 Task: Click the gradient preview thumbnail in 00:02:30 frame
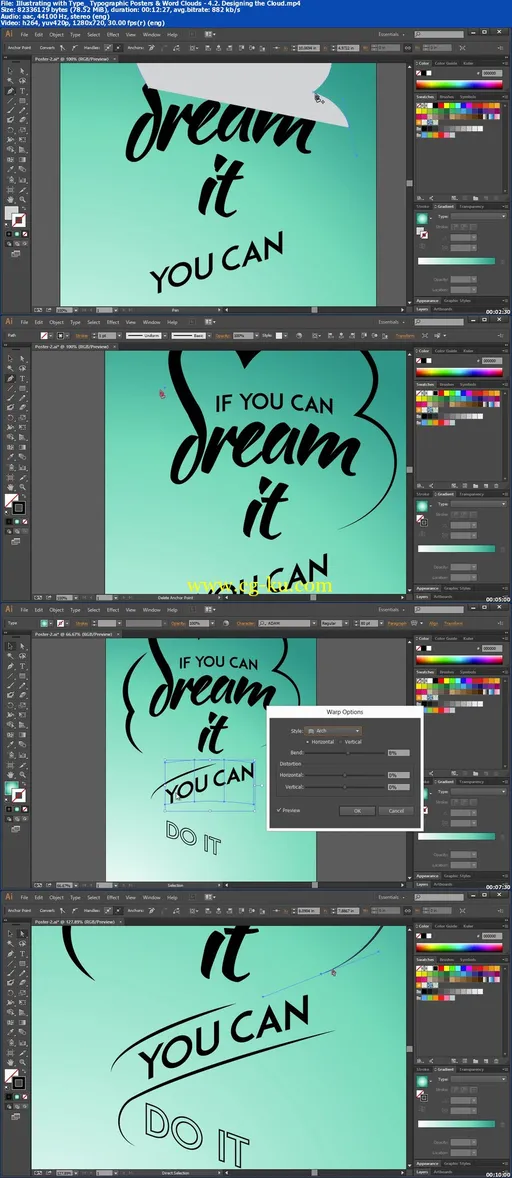[422, 218]
